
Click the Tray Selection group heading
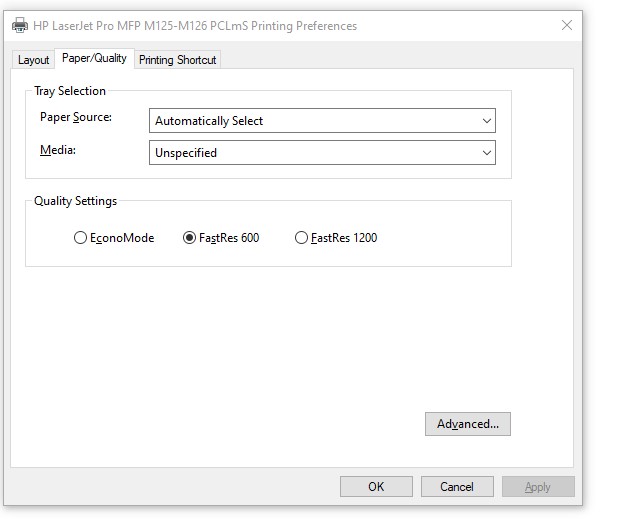coord(70,91)
